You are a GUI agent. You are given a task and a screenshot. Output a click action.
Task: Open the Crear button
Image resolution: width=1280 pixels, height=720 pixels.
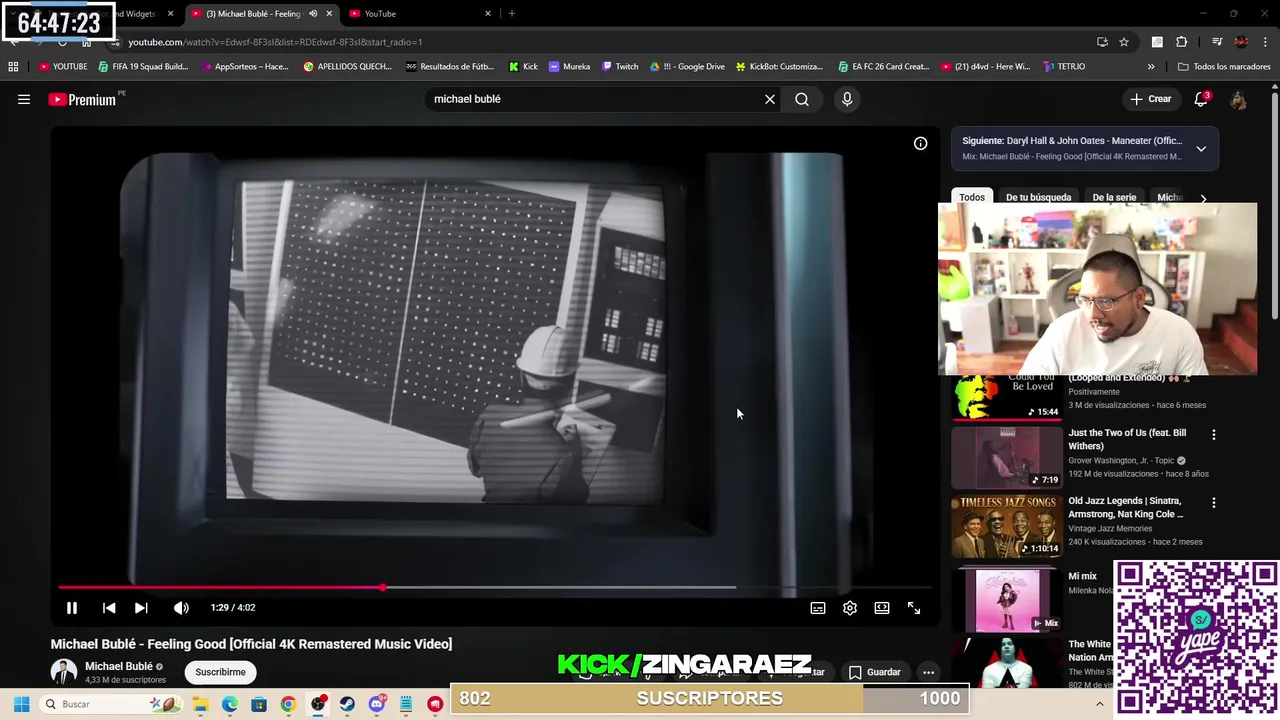tap(1150, 99)
